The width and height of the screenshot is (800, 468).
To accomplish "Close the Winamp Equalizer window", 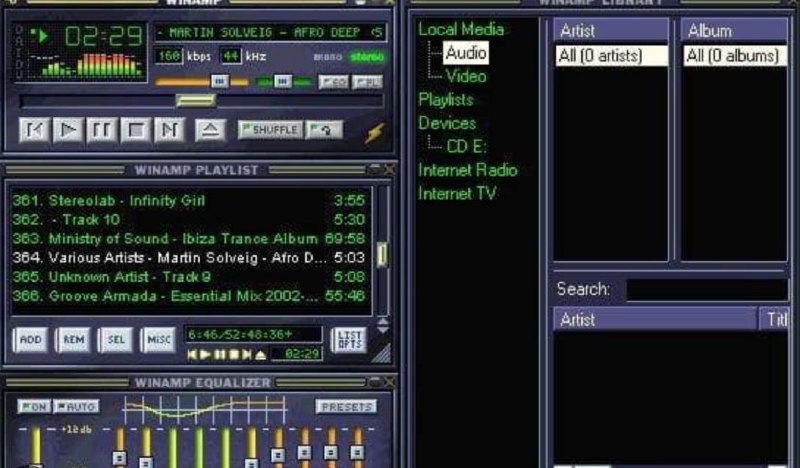I will pyautogui.click(x=389, y=382).
